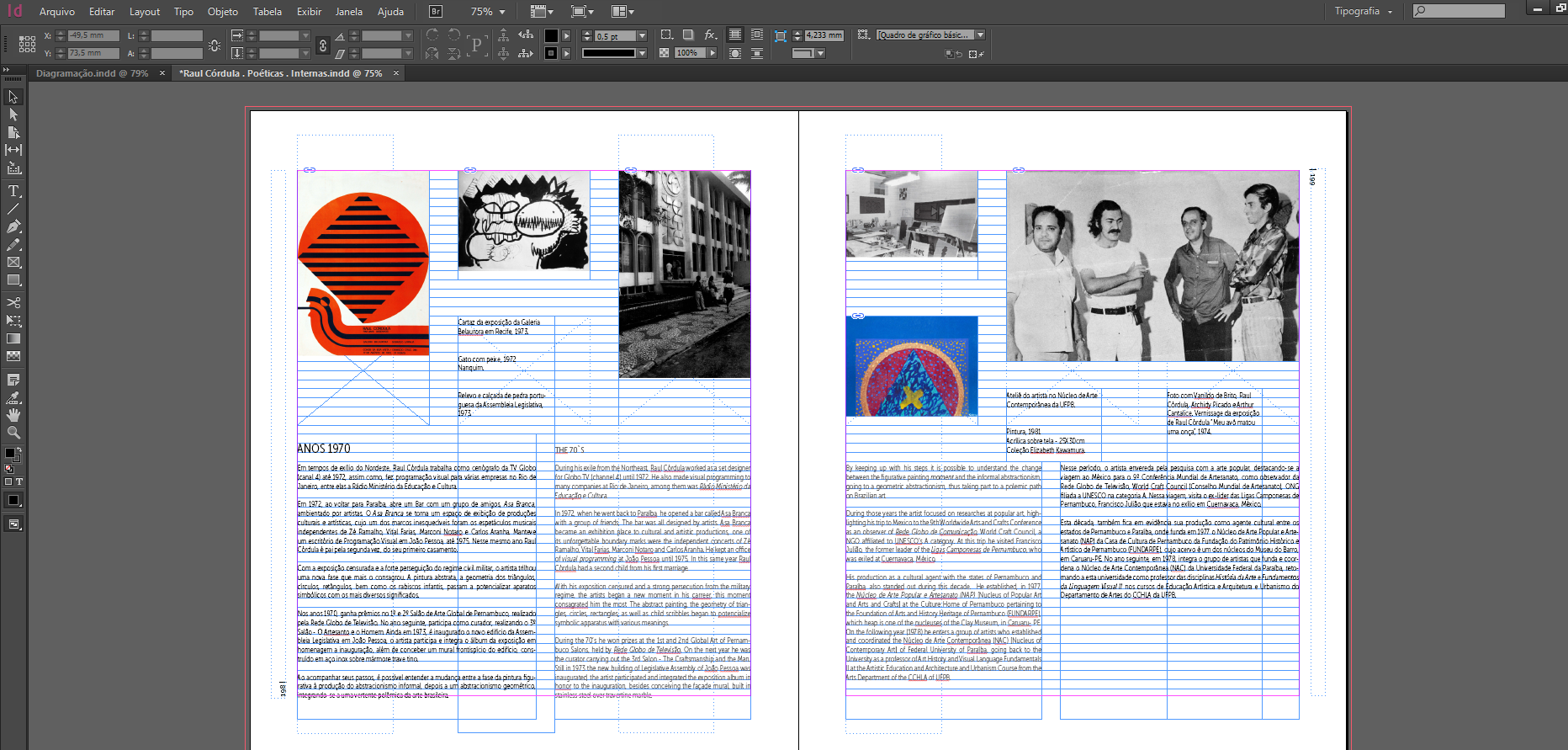Toggle constrain width and height proportions
Image resolution: width=1568 pixels, height=750 pixels.
click(215, 45)
